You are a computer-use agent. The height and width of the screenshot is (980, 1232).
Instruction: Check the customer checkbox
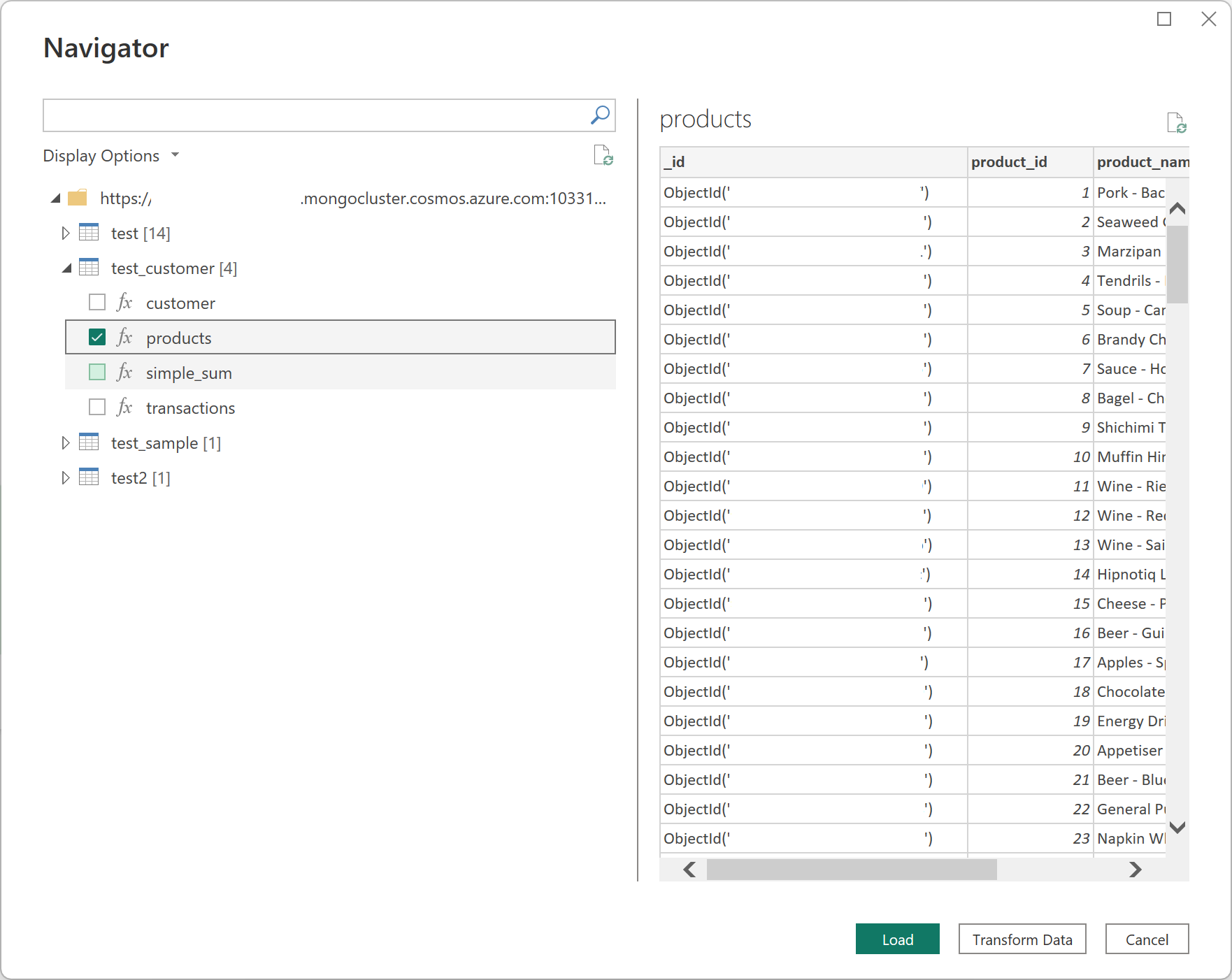click(97, 303)
